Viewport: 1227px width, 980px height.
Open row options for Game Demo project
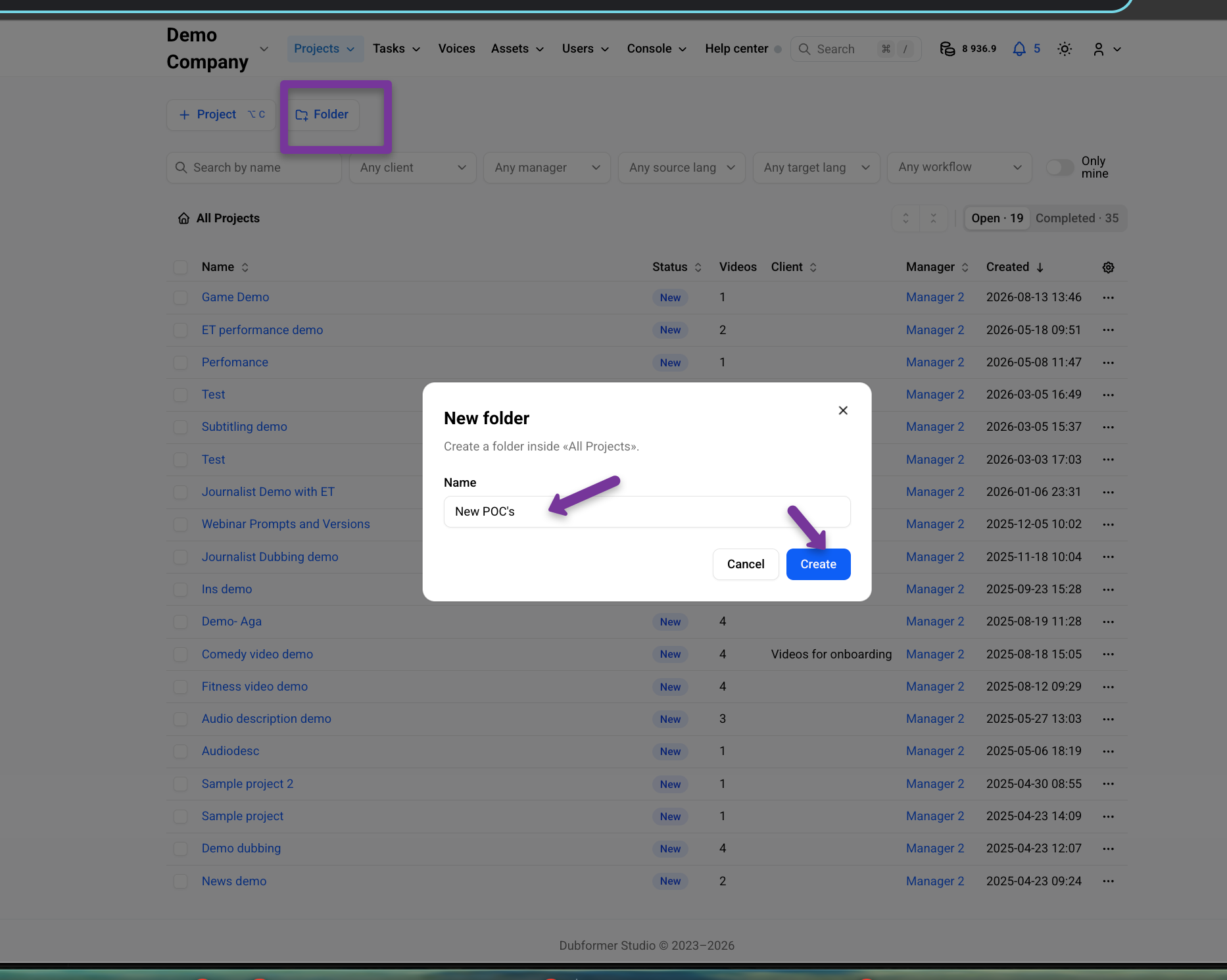1108,297
